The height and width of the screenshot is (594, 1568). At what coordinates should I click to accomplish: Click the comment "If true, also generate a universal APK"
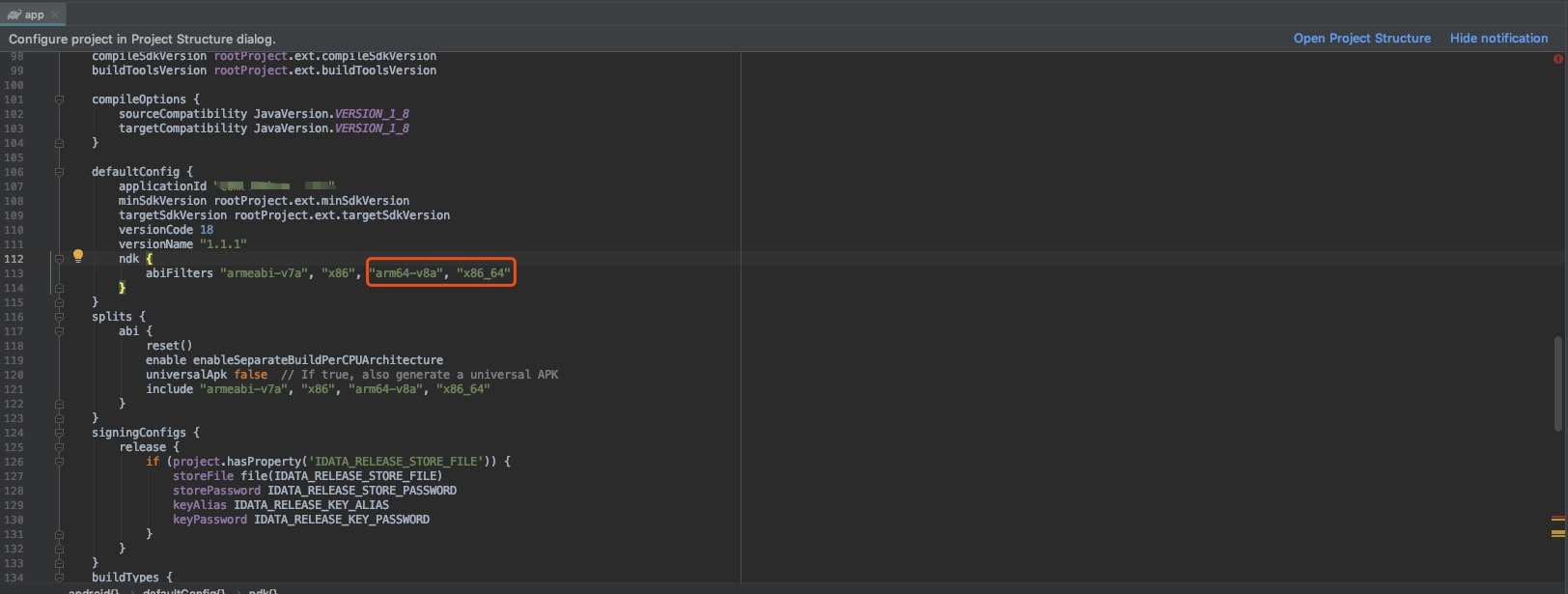coord(420,375)
